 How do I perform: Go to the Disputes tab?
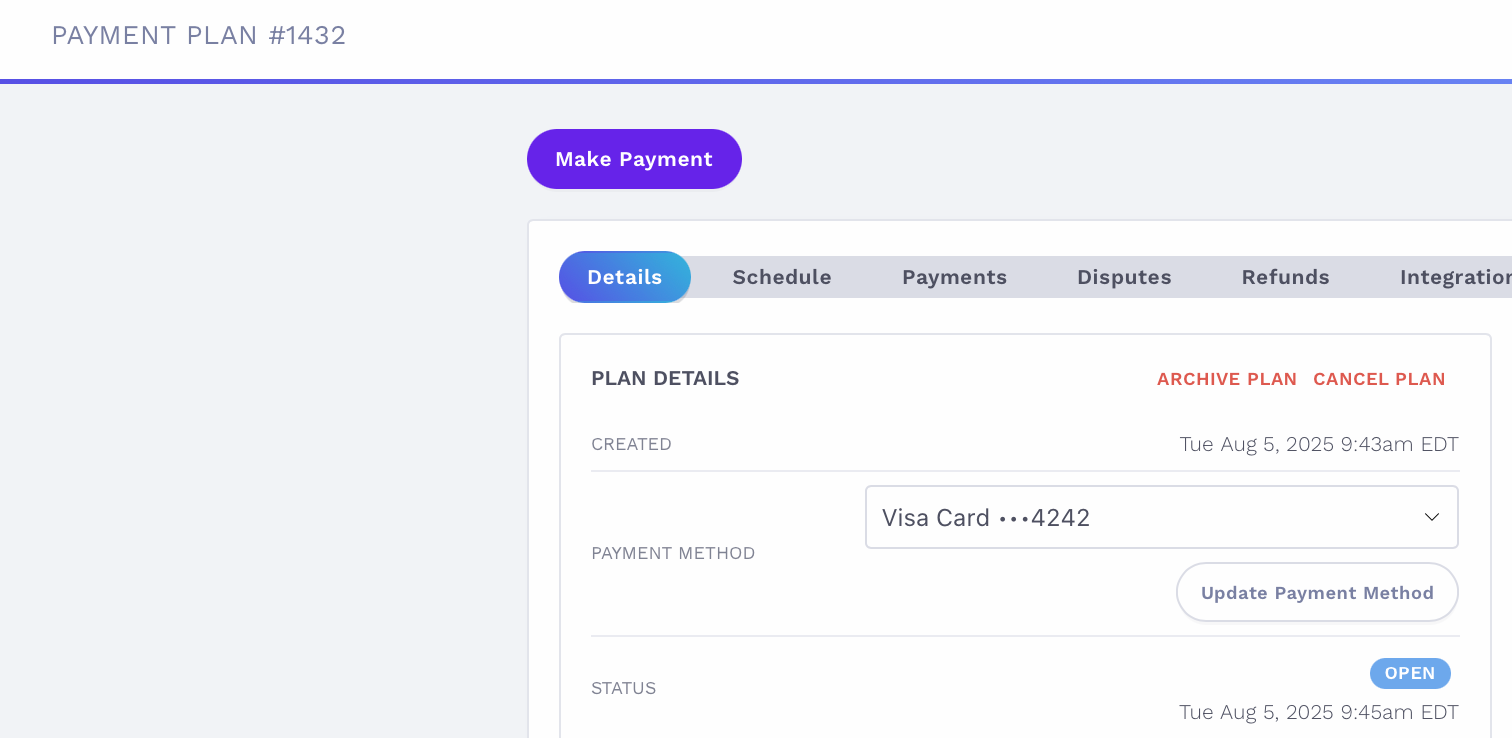click(x=1124, y=277)
